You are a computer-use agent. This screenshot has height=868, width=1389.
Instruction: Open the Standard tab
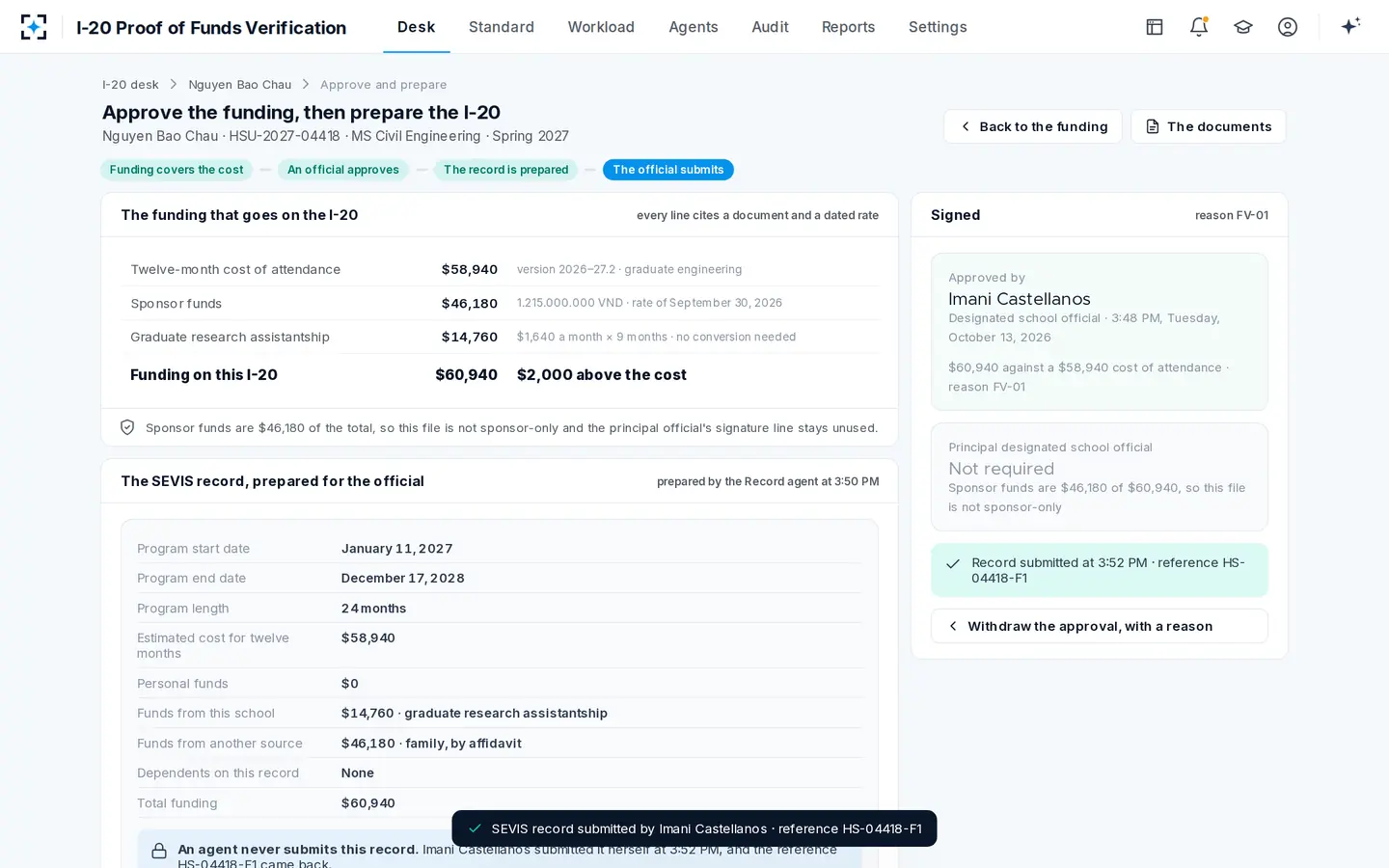502,27
